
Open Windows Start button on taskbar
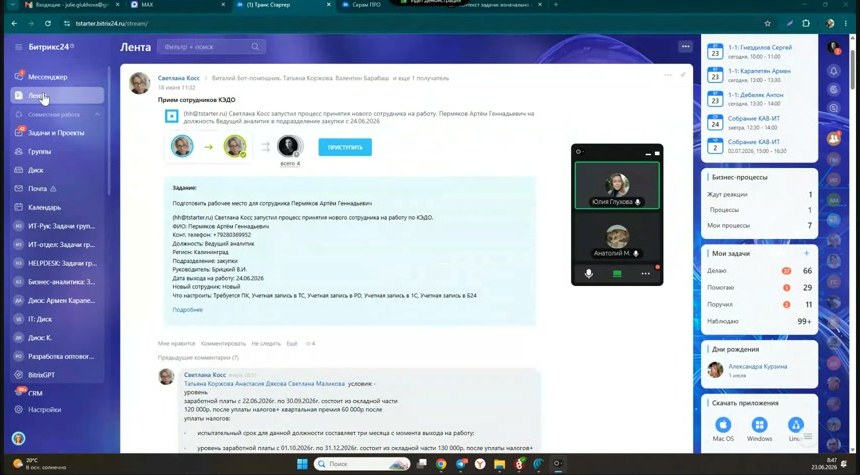[x=302, y=464]
